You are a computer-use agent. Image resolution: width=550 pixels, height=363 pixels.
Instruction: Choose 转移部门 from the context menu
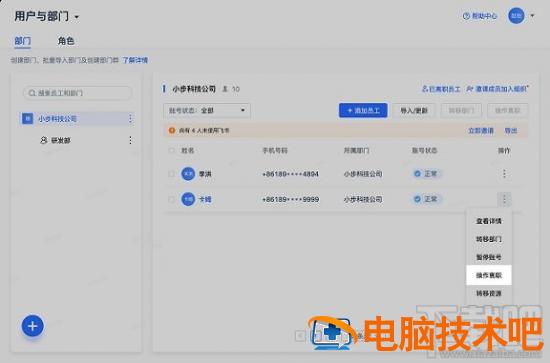(x=489, y=239)
